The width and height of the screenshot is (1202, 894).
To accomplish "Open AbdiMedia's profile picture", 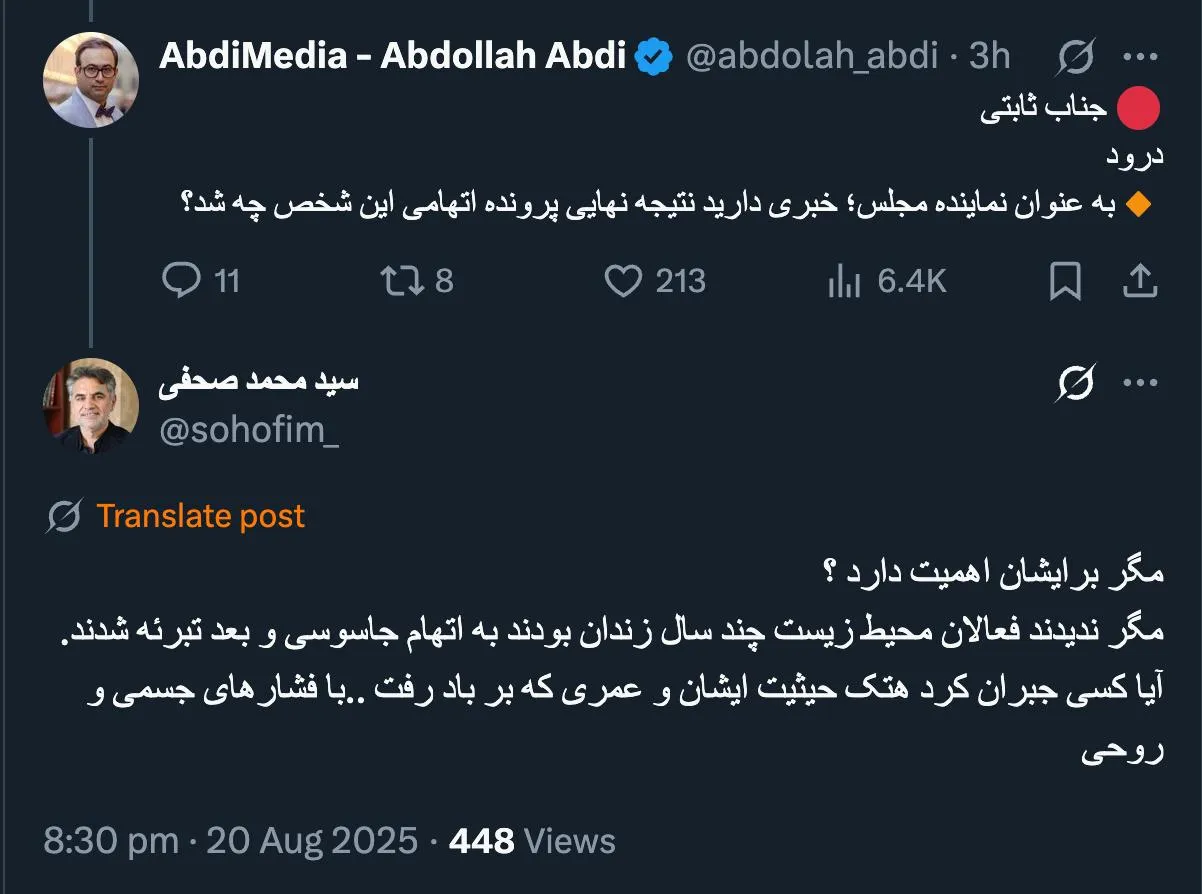I will (90, 78).
